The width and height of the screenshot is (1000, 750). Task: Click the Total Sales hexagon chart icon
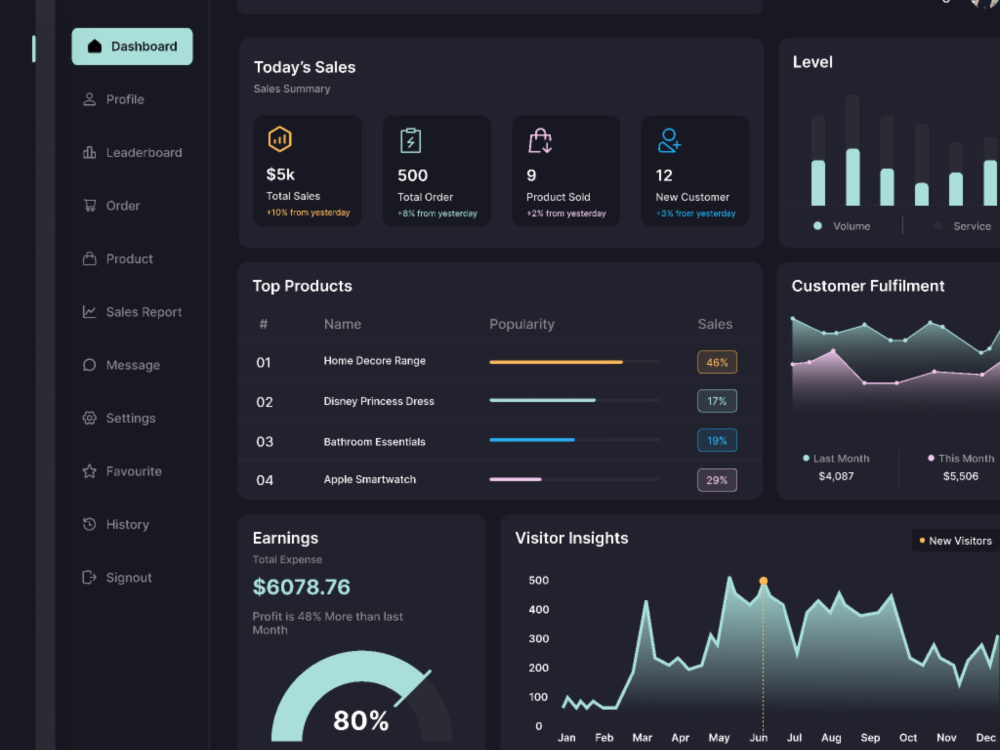[280, 139]
